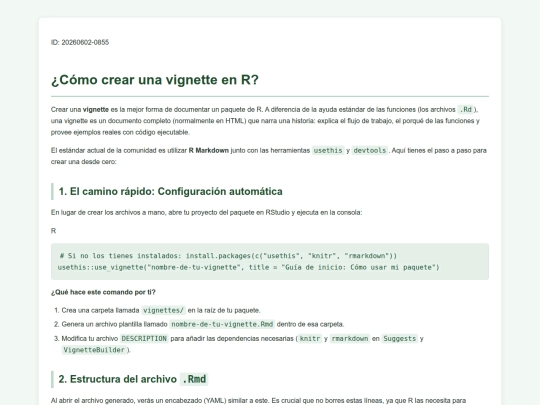Click the heading ¿Cómo crear una vignette en R?
540x405 pixels.
coord(155,80)
